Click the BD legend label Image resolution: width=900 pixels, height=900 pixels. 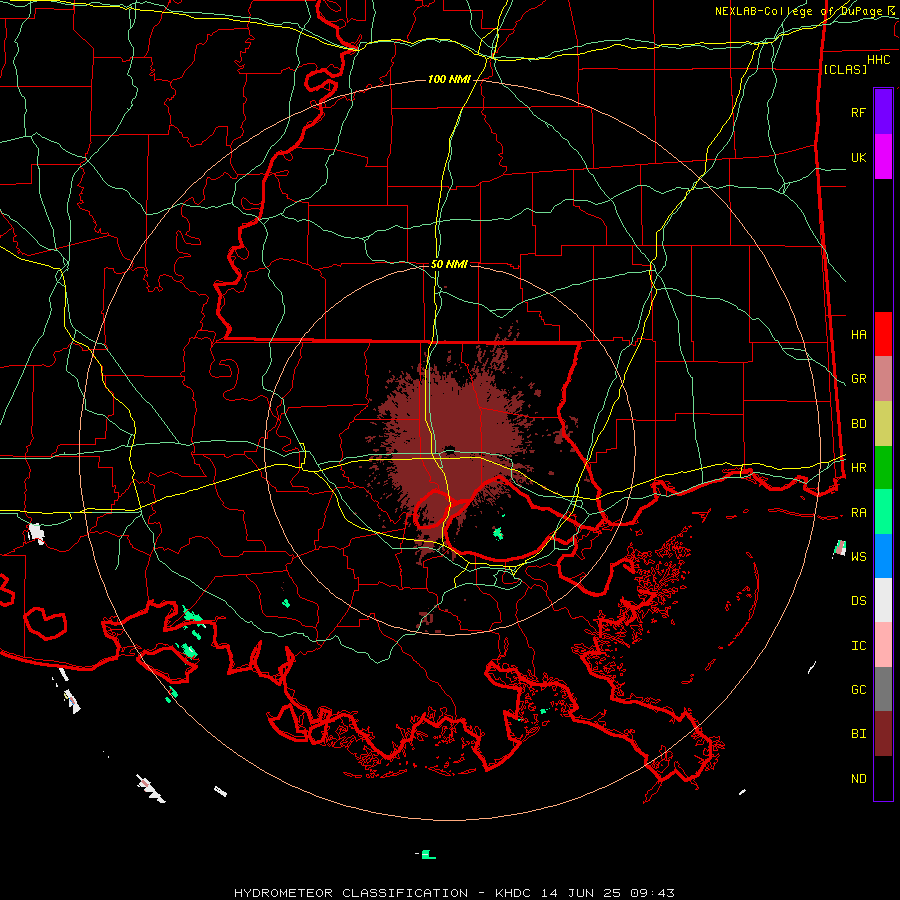coord(858,424)
